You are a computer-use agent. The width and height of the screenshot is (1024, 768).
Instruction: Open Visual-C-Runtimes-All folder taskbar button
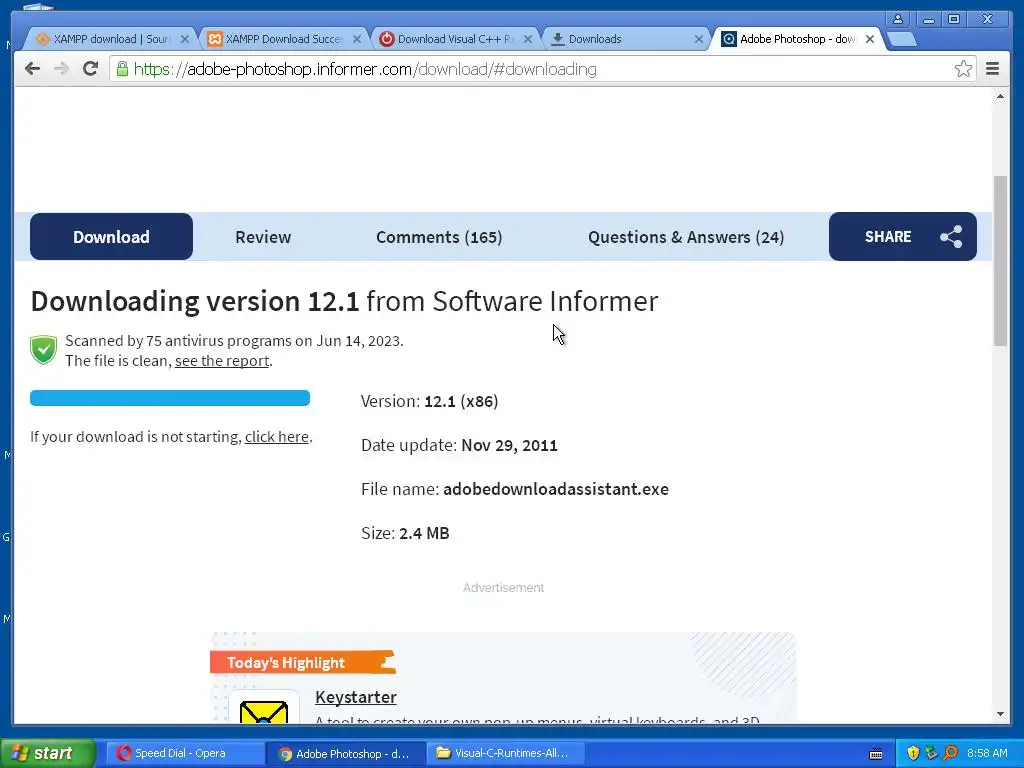pyautogui.click(x=506, y=753)
